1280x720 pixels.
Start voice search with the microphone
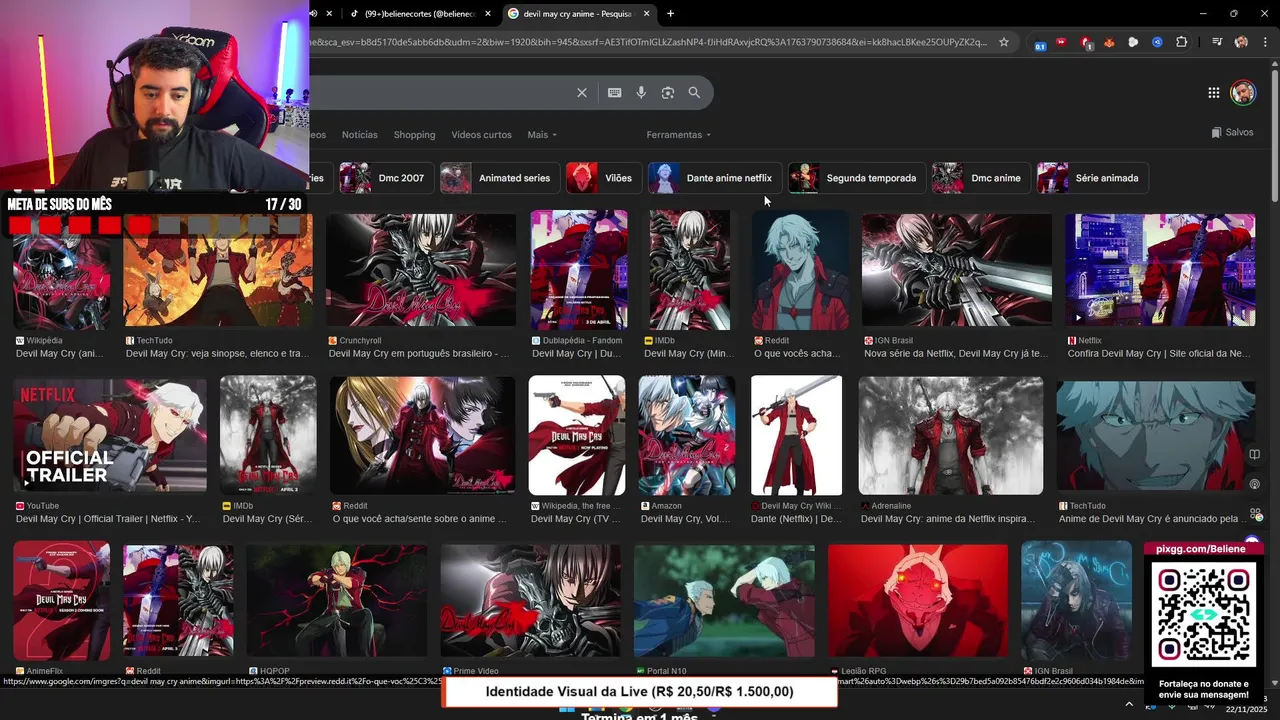point(641,93)
